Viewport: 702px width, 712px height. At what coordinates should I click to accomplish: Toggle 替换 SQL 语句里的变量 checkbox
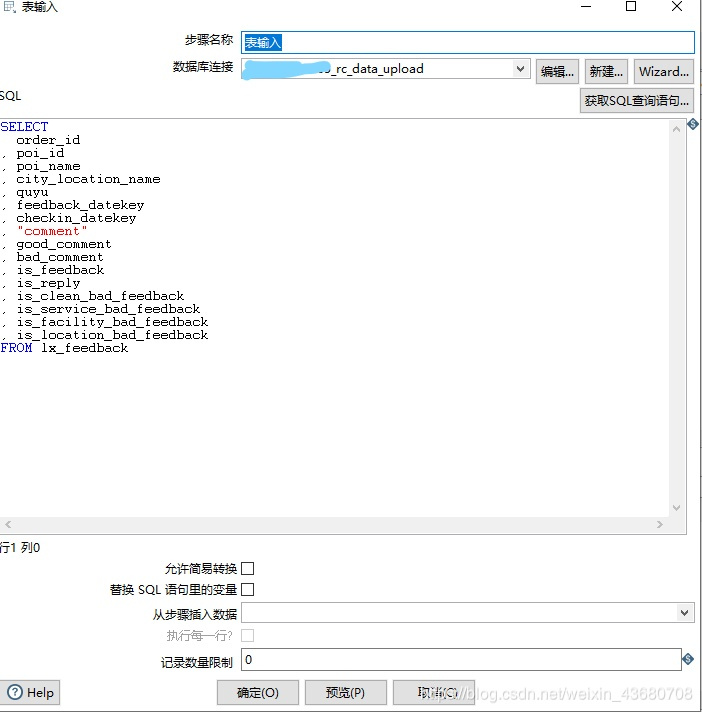coord(247,589)
